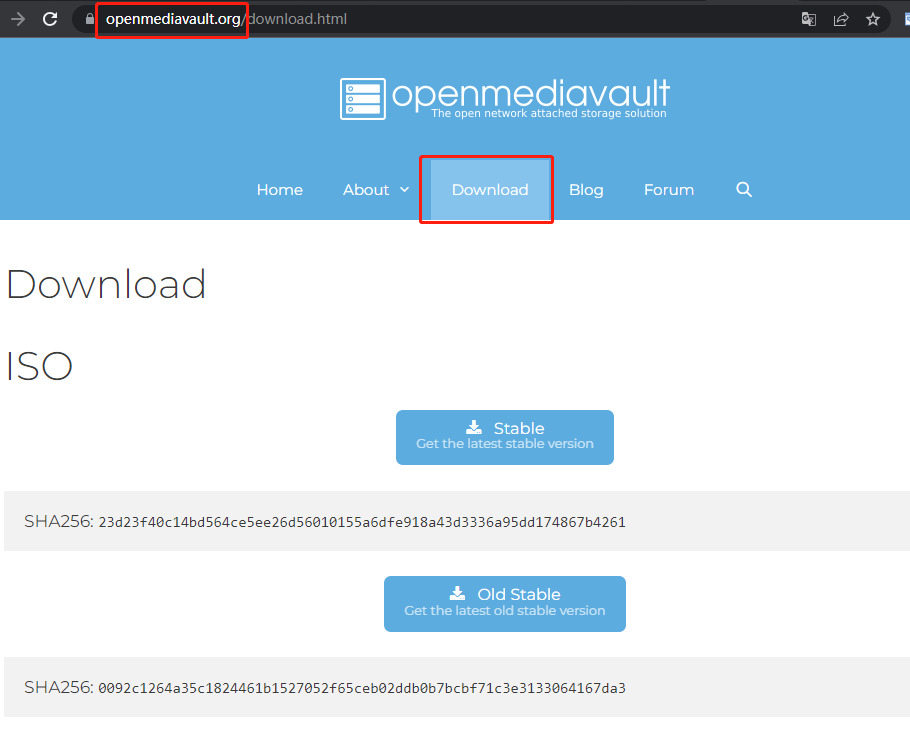
Task: Click the download icon inside the Stable button
Action: [x=477, y=427]
